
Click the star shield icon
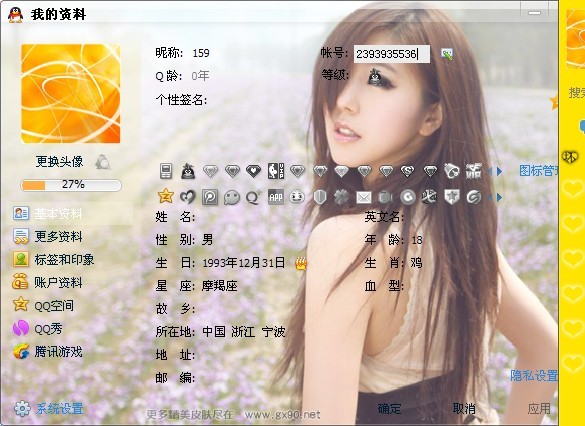[452, 197]
